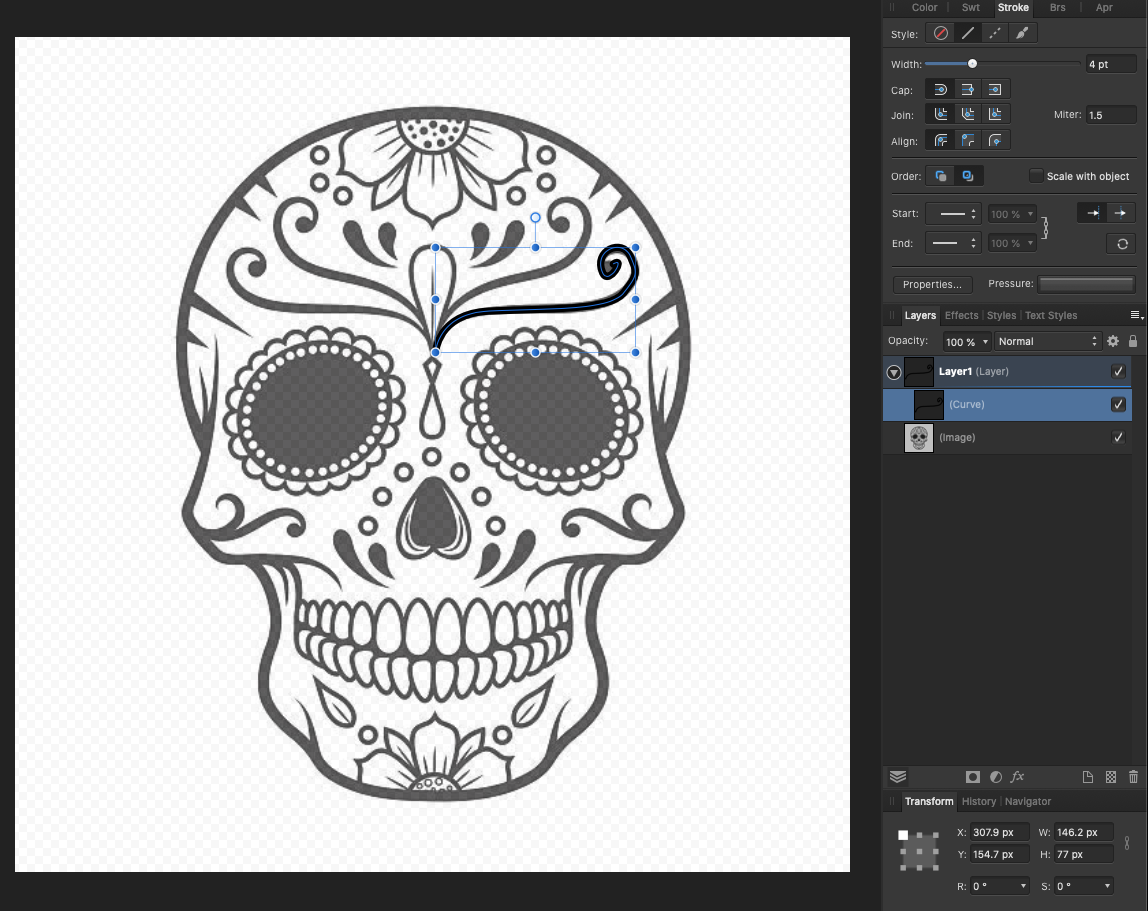Open the History tab
The image size is (1148, 911).
(x=978, y=801)
